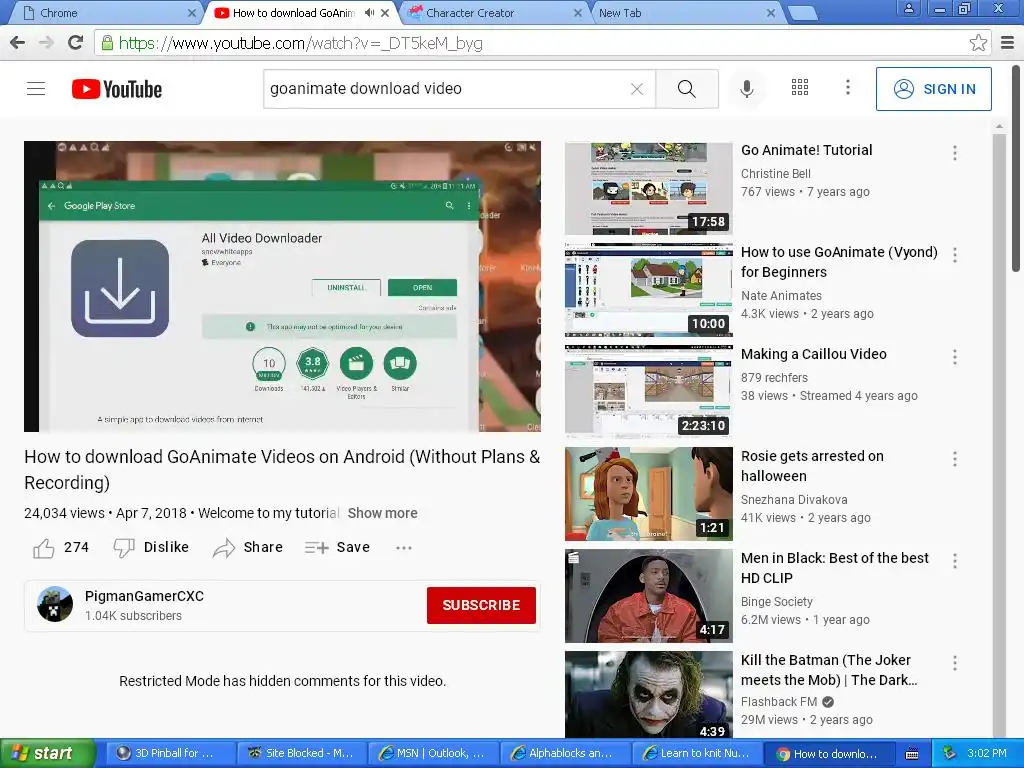Screen dimensions: 1024x768
Task: Open Chrome profile user icon
Action: click(908, 8)
